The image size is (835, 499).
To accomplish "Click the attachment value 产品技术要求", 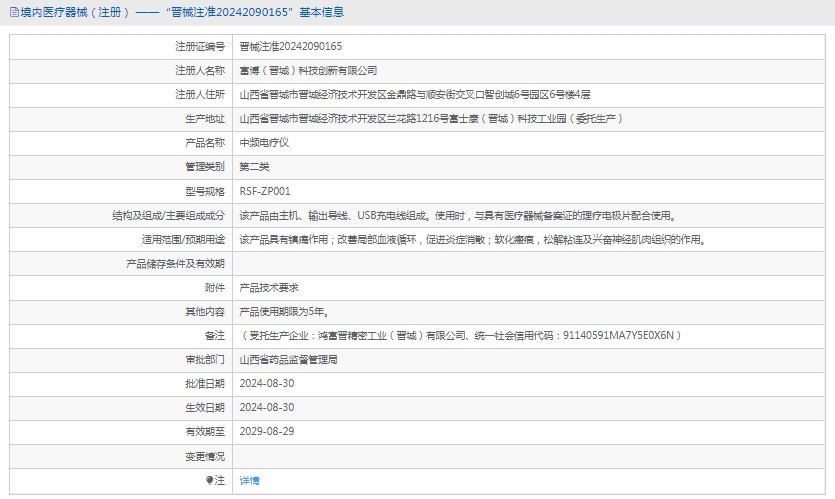I will pyautogui.click(x=269, y=287).
